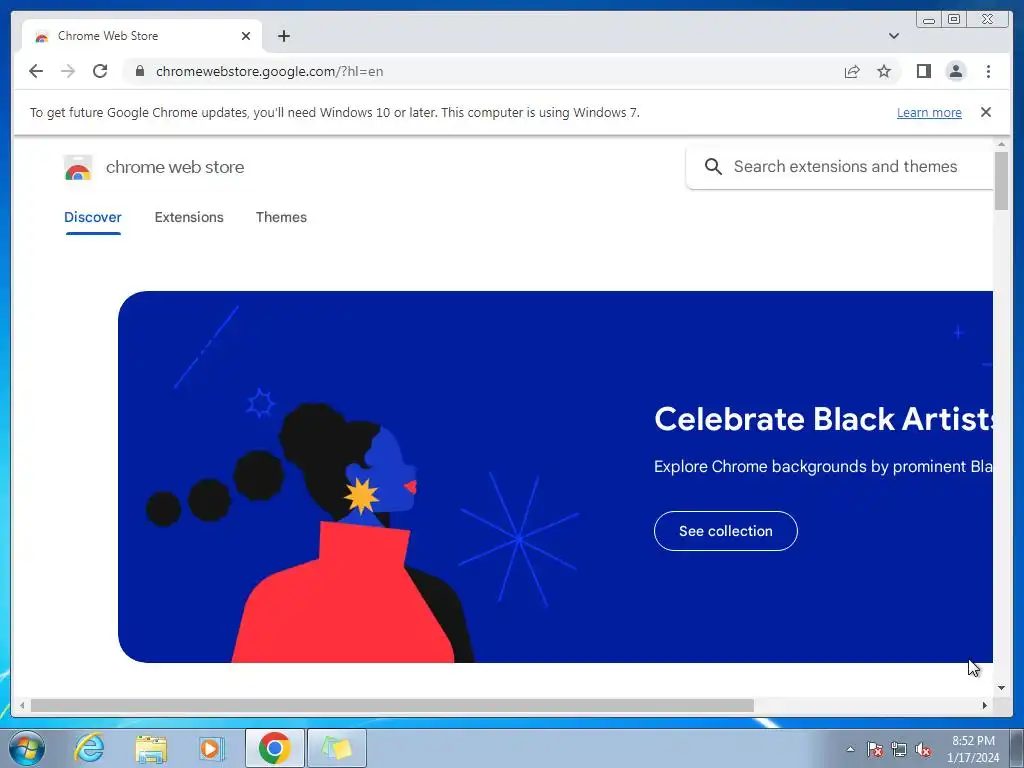Image resolution: width=1024 pixels, height=768 pixels.
Task: Open a new tab with plus button
Action: [x=283, y=36]
